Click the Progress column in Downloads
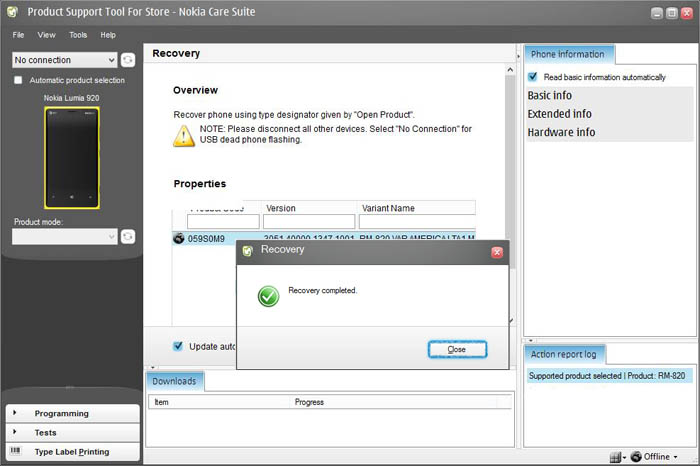 [393, 402]
